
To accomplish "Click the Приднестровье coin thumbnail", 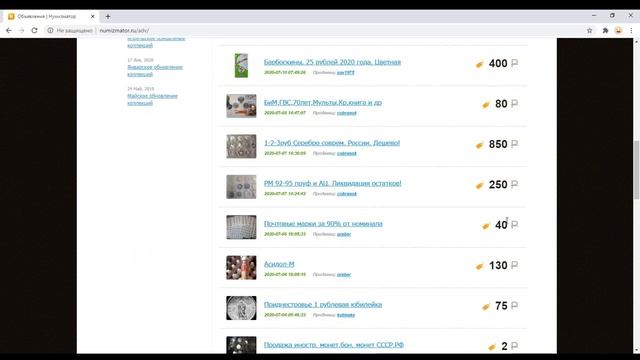I will (241, 308).
